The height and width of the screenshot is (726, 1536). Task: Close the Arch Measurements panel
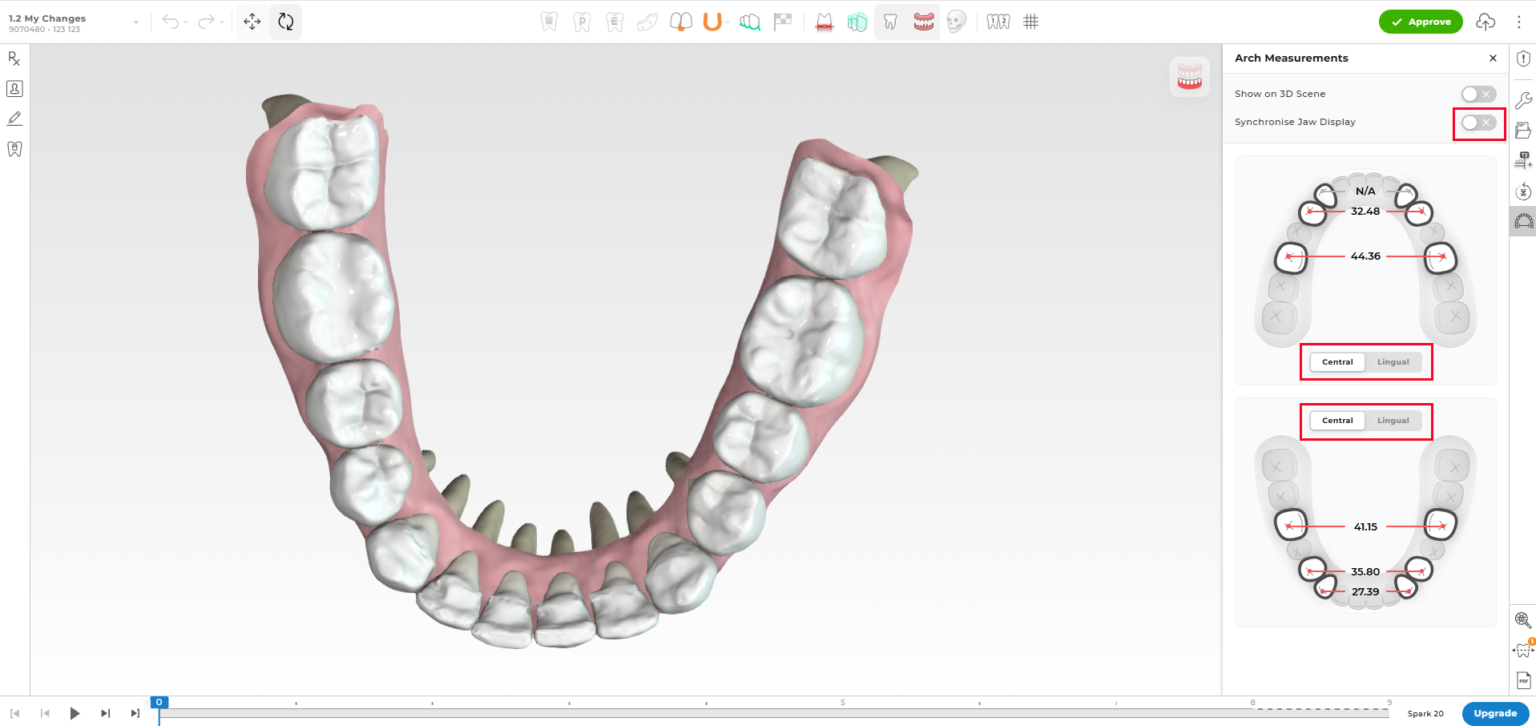tap(1492, 58)
